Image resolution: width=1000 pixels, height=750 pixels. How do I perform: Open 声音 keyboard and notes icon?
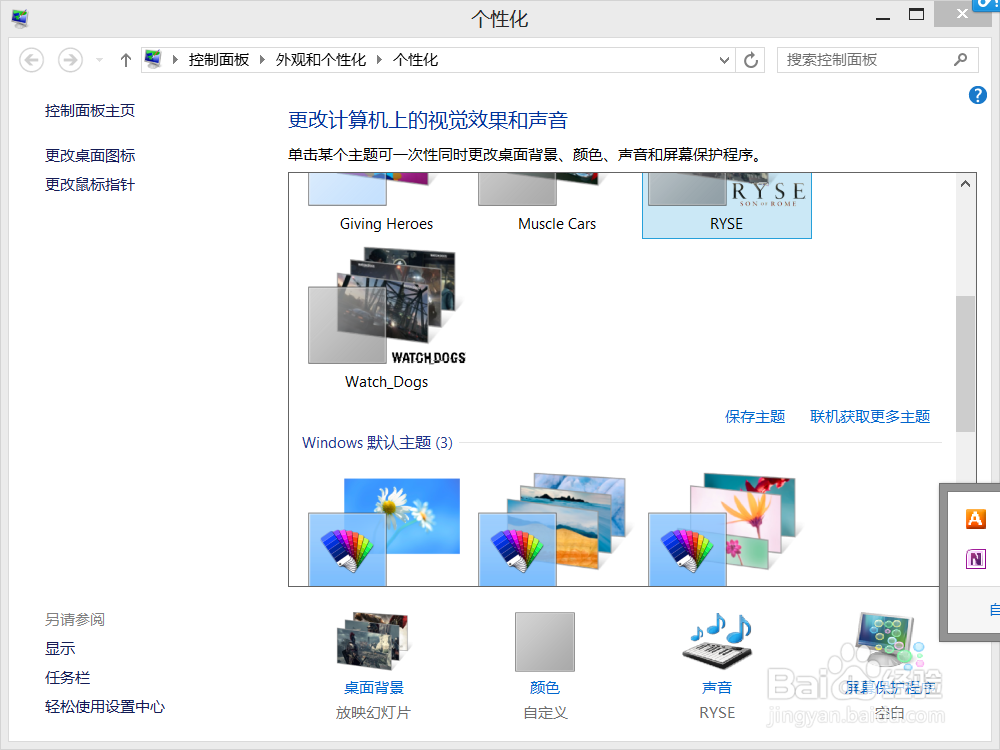tap(717, 642)
